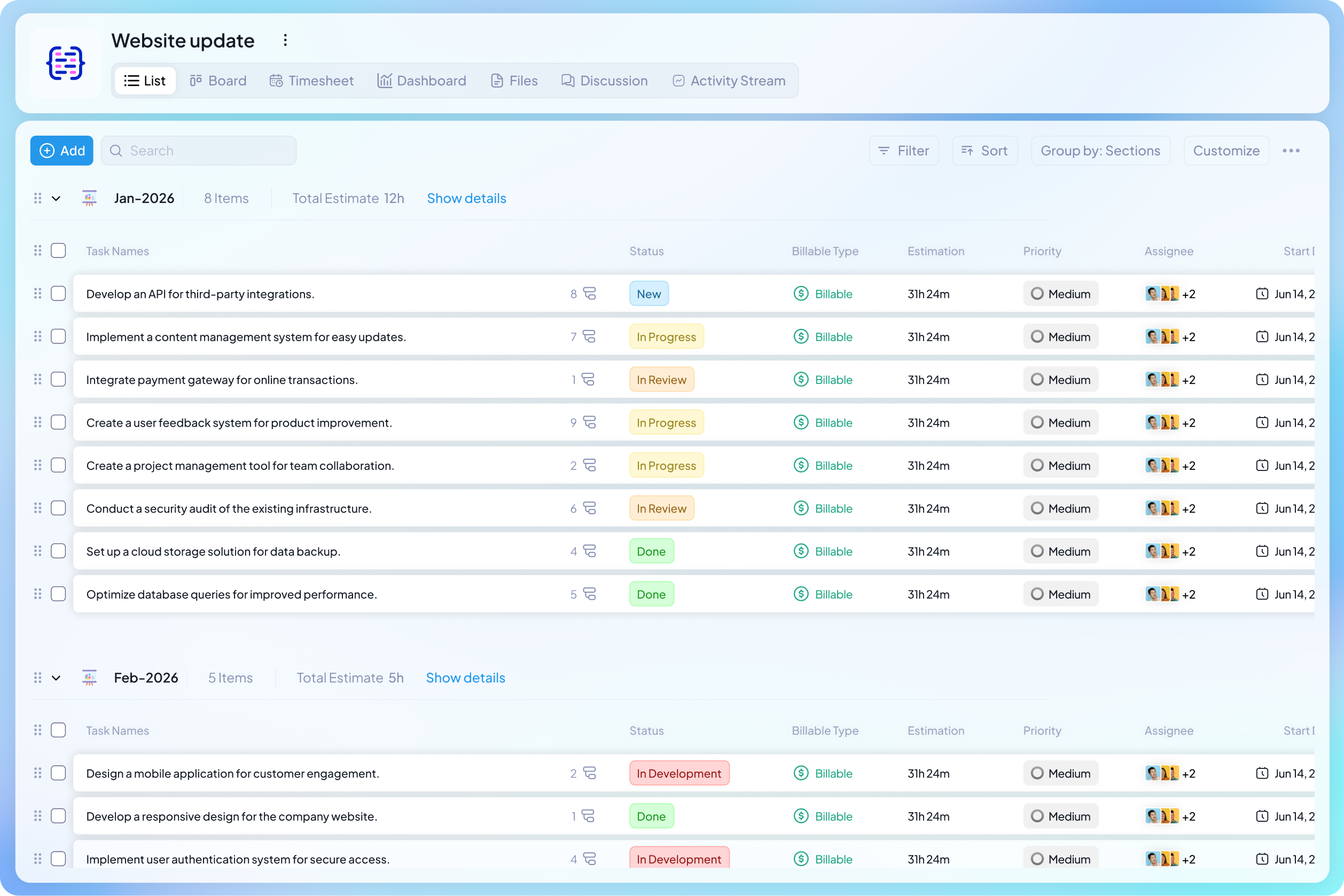Click Show details for Jan-2026

[466, 198]
